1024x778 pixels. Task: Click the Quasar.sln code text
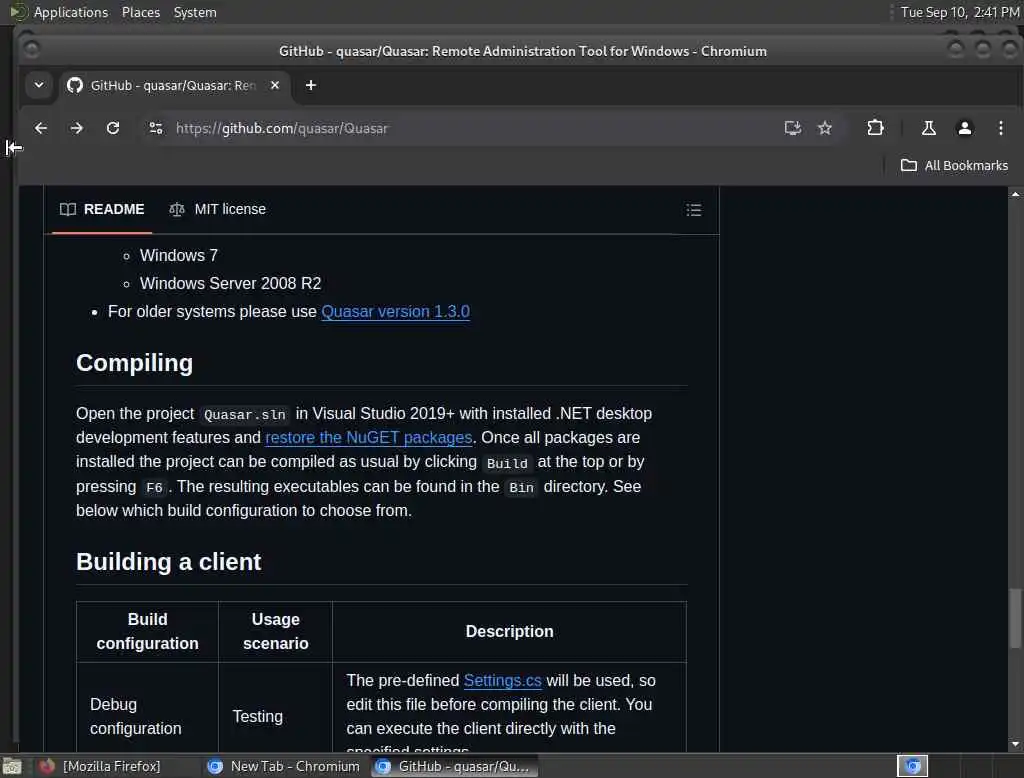click(x=244, y=414)
